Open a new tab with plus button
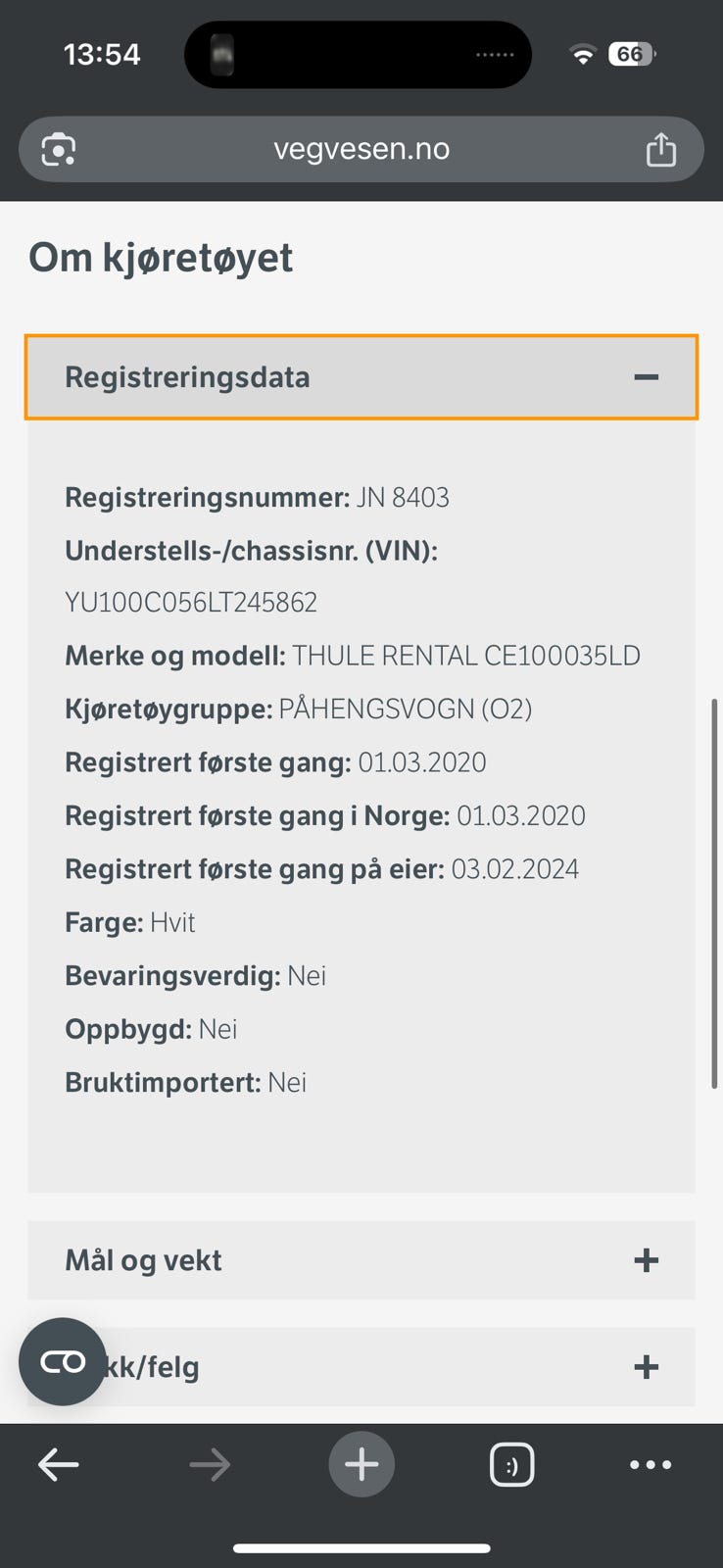723x1568 pixels. pyautogui.click(x=361, y=1465)
